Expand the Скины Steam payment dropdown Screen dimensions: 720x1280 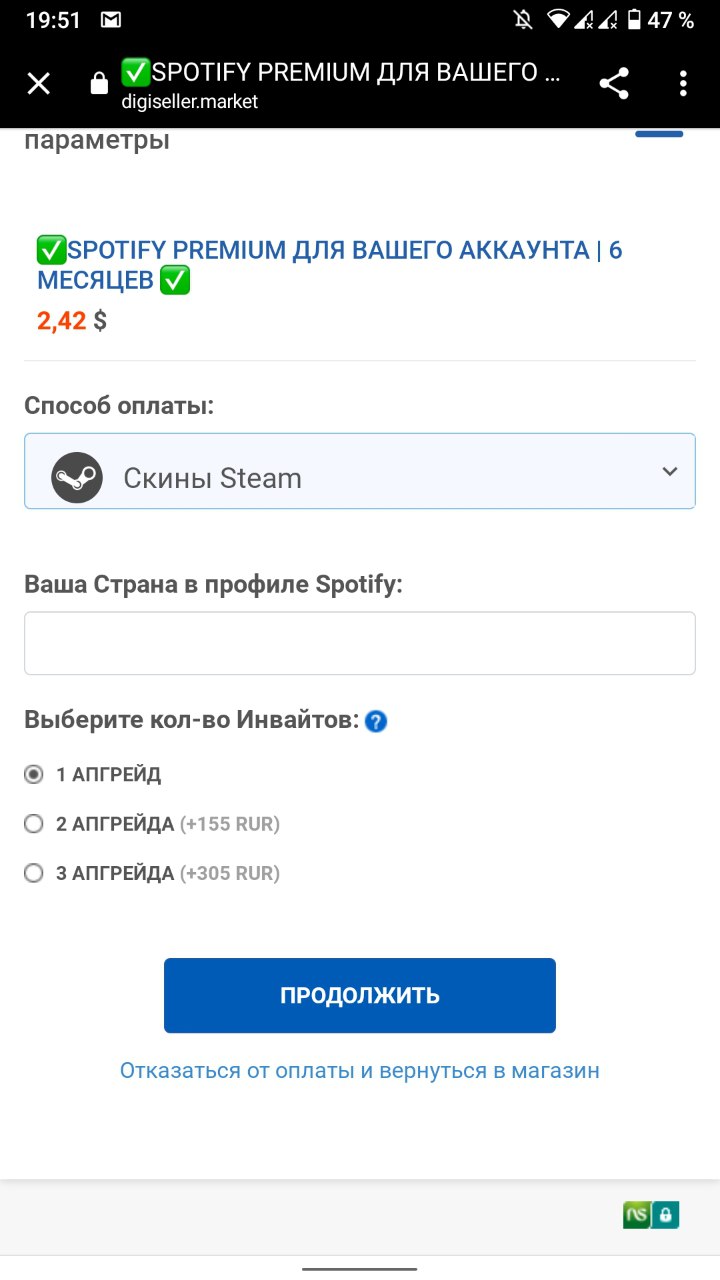[360, 471]
